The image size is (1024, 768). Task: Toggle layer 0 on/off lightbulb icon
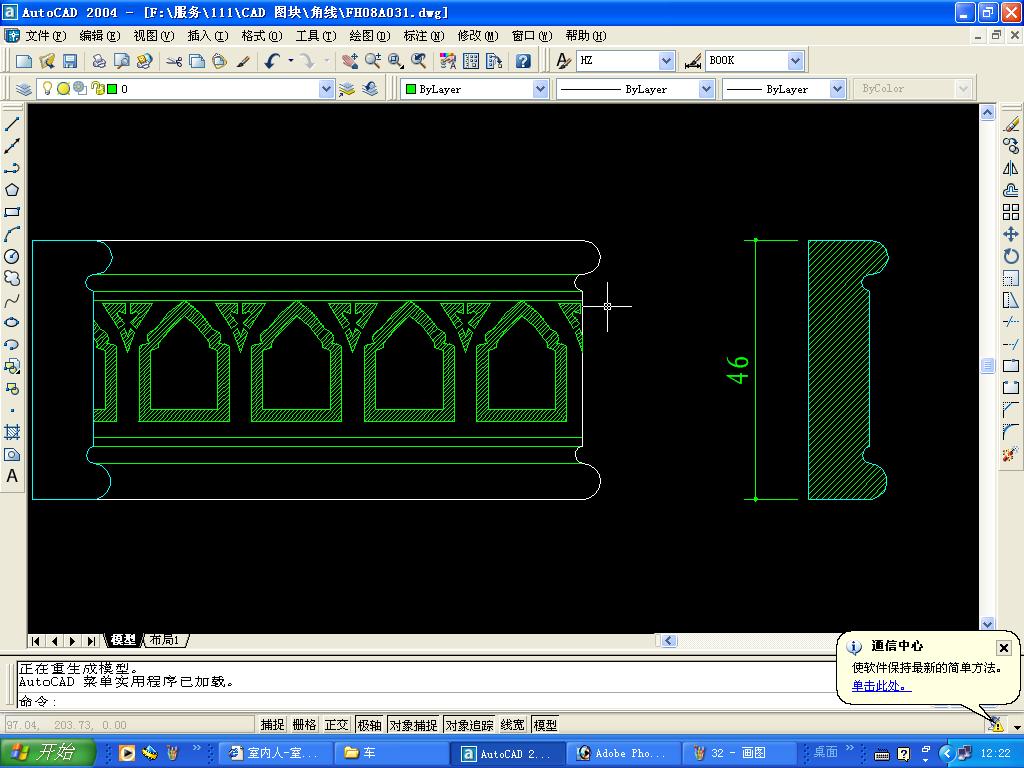[x=47, y=88]
